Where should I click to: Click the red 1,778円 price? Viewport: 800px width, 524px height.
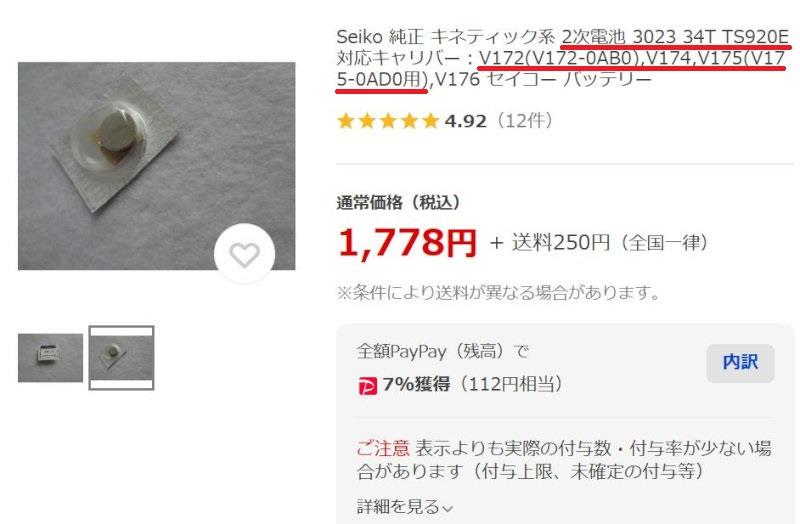[407, 242]
